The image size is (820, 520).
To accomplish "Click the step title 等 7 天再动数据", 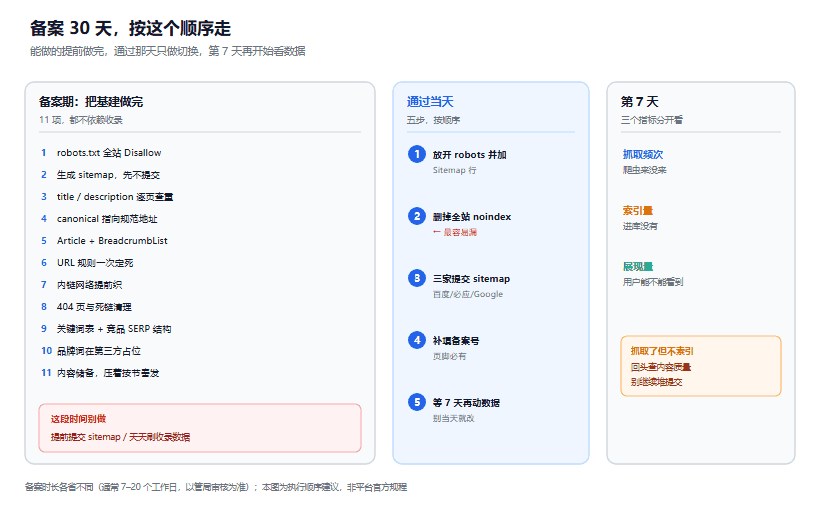I will pos(466,403).
